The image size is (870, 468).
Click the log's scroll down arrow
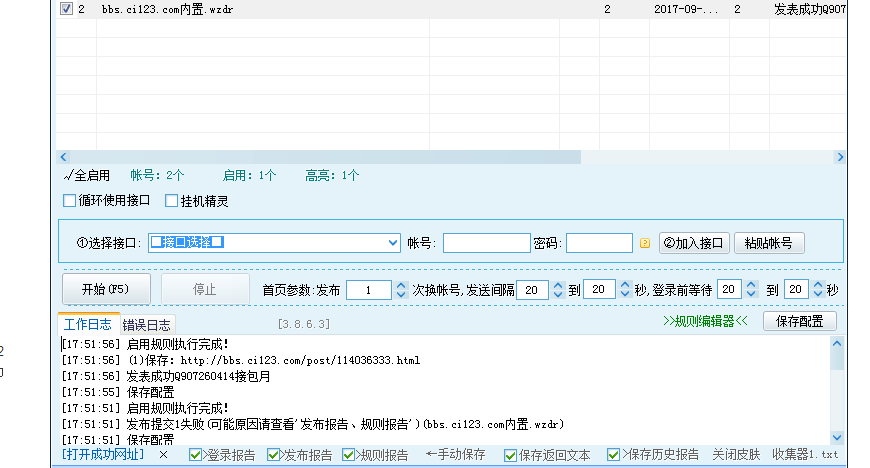coord(837,437)
